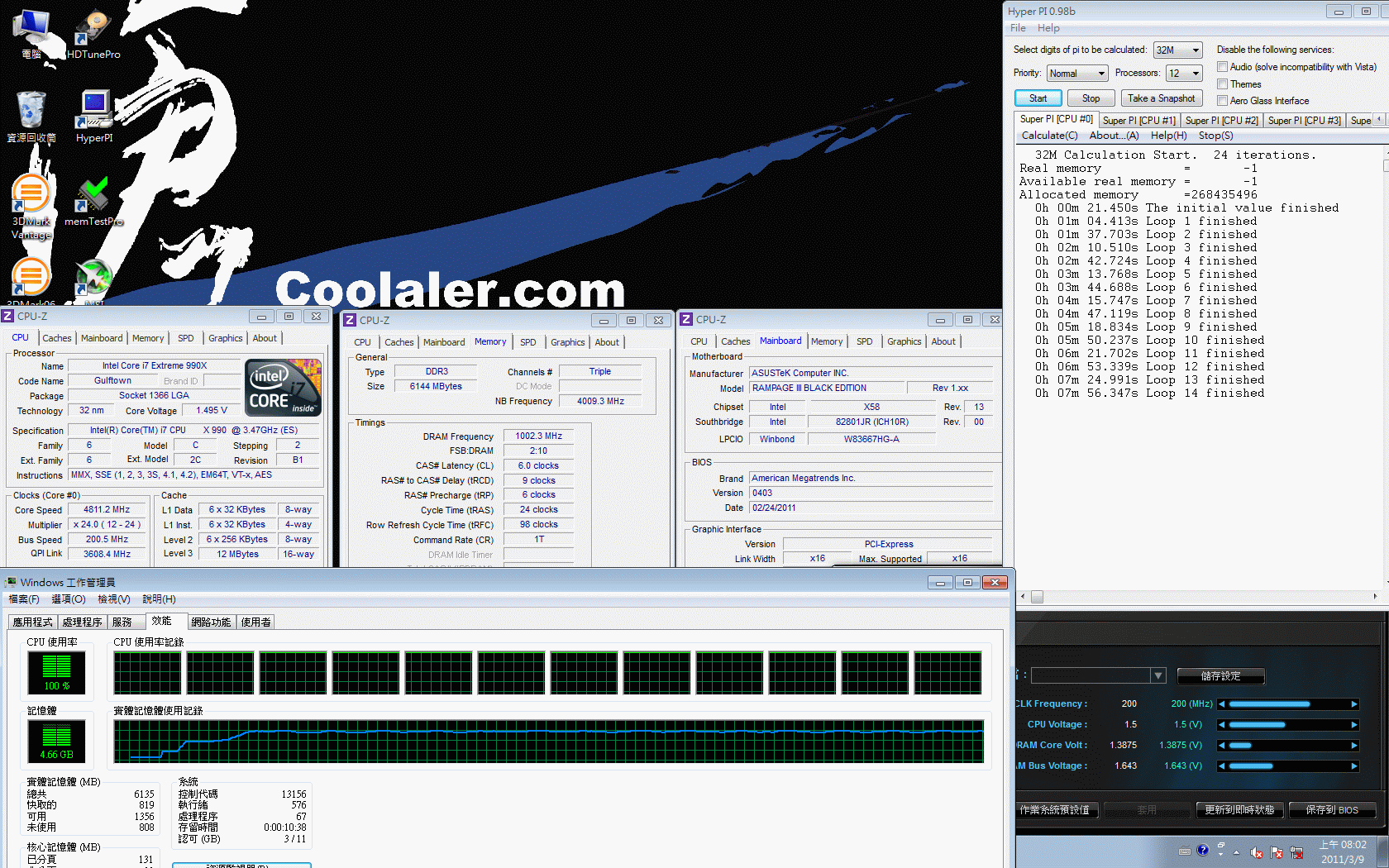Enable the Audio service disable checkbox
The width and height of the screenshot is (1389, 868).
1222,67
